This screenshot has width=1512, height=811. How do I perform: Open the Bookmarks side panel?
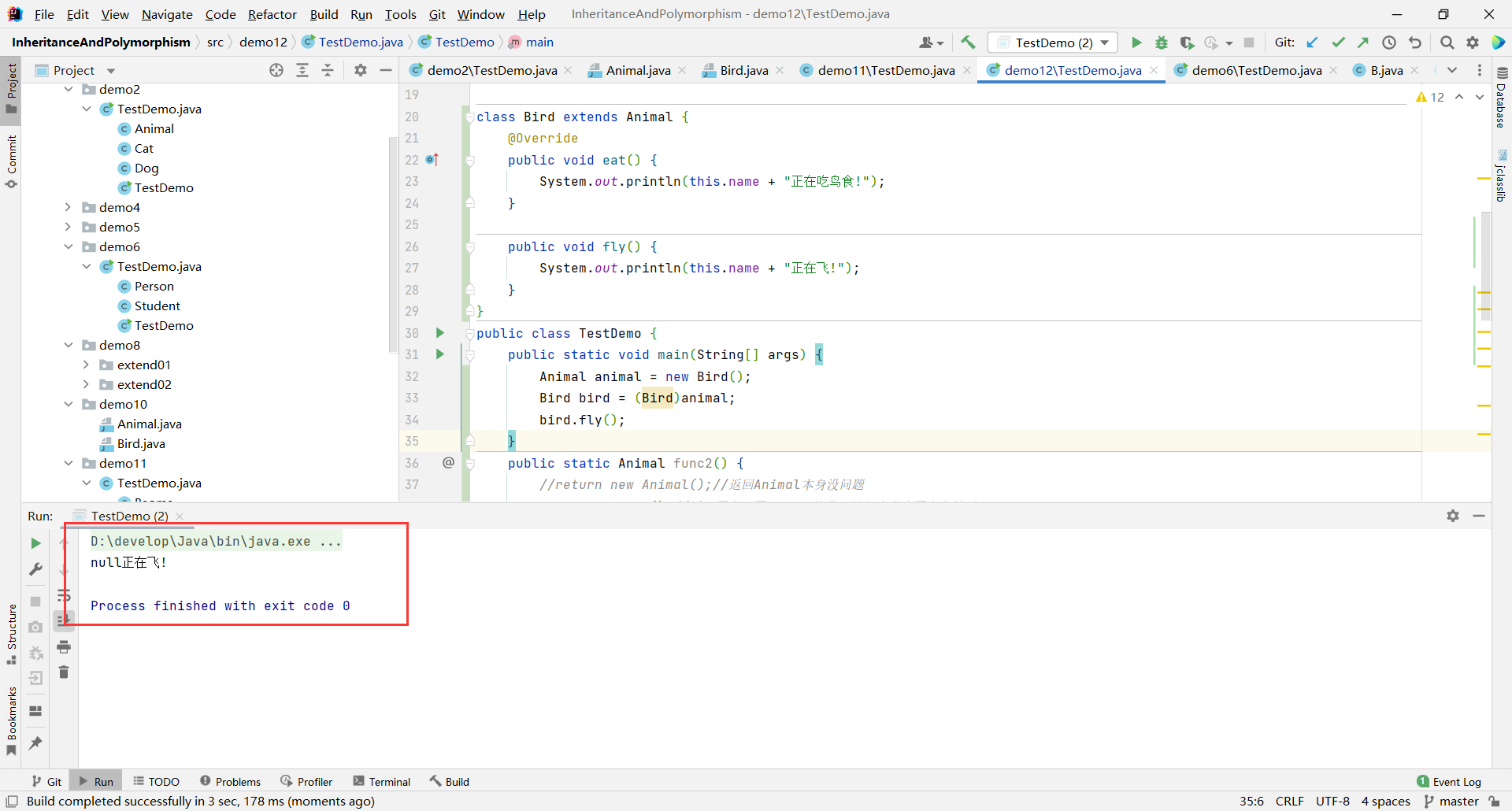[11, 720]
